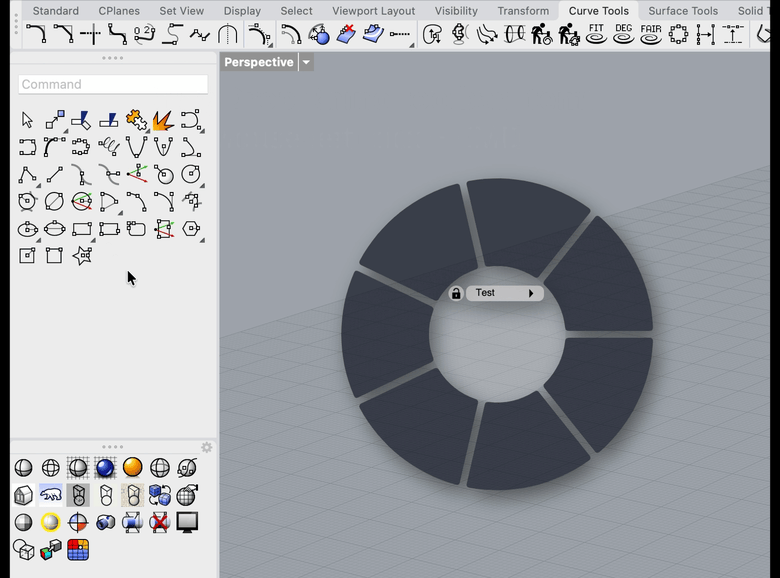
Task: Click the blue sphere Rendered display icon
Action: click(105, 468)
